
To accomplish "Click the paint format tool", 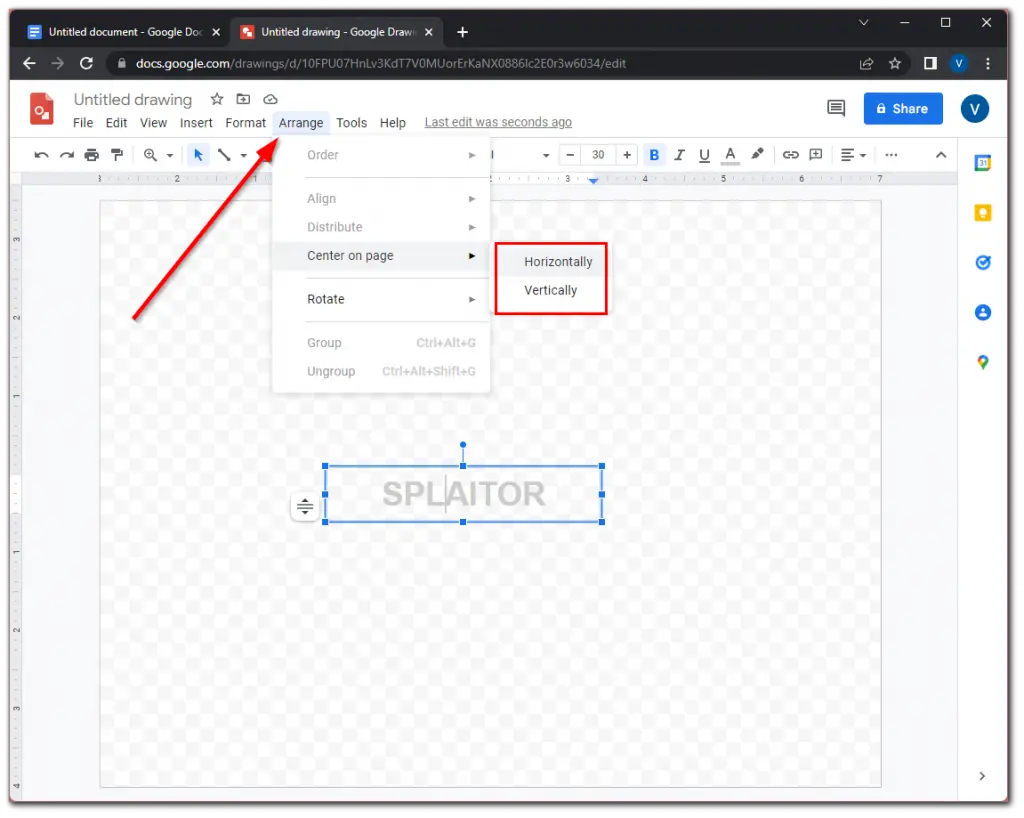I will (115, 154).
